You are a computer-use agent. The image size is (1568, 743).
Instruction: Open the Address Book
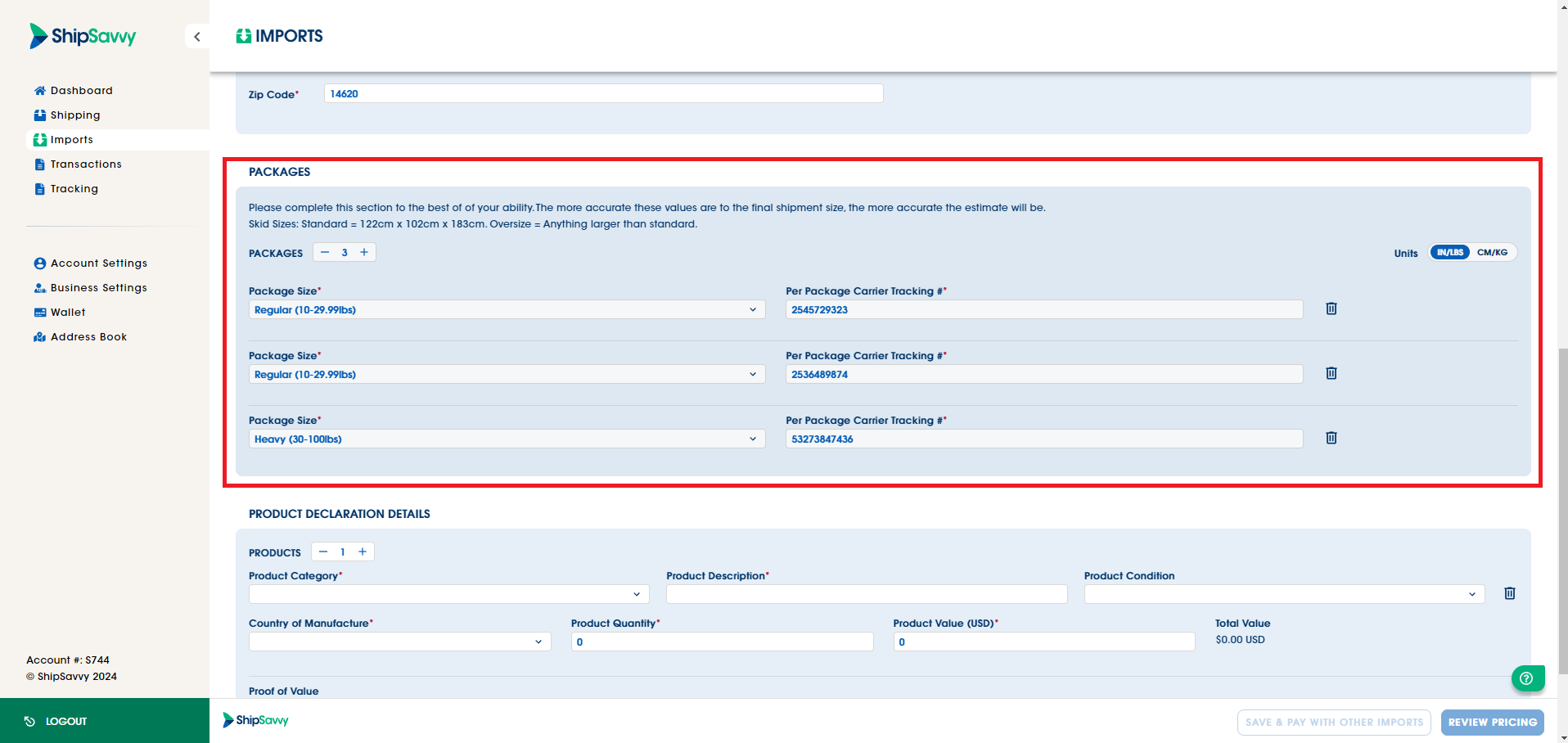pyautogui.click(x=88, y=337)
